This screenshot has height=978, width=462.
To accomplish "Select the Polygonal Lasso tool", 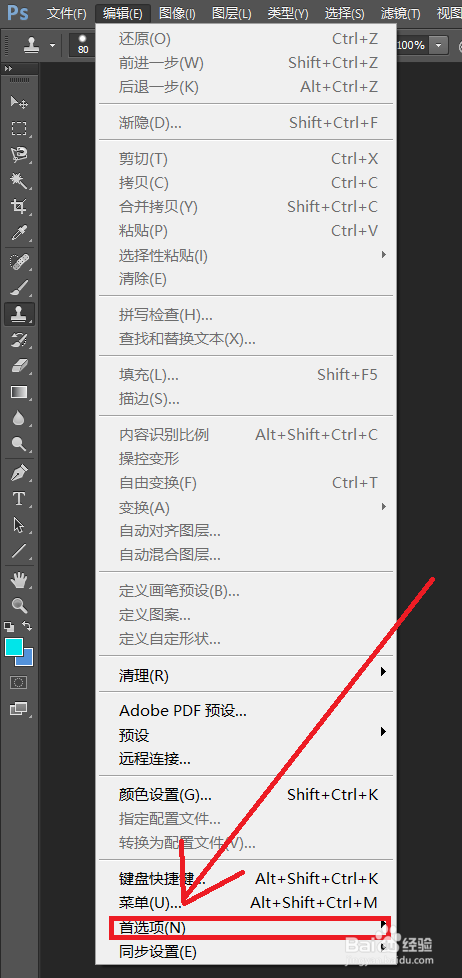I will coord(19,155).
